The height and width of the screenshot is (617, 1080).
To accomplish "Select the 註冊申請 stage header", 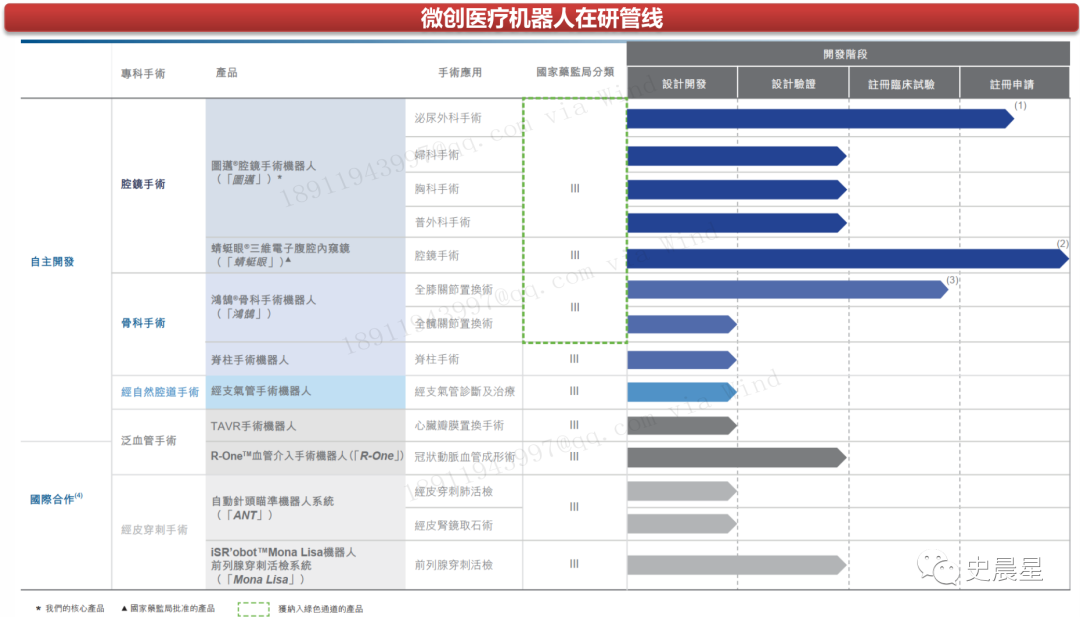I will 1015,83.
